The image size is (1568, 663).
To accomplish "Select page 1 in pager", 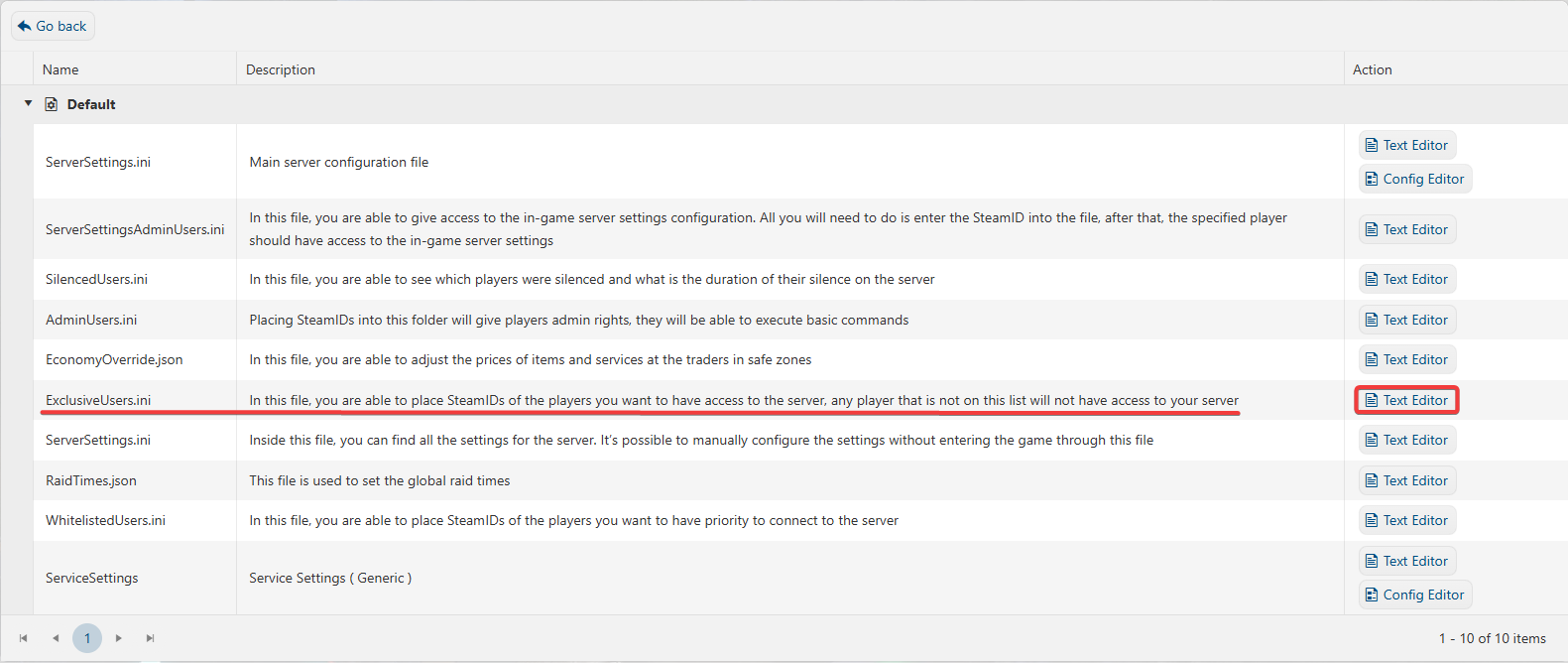I will coord(87,638).
